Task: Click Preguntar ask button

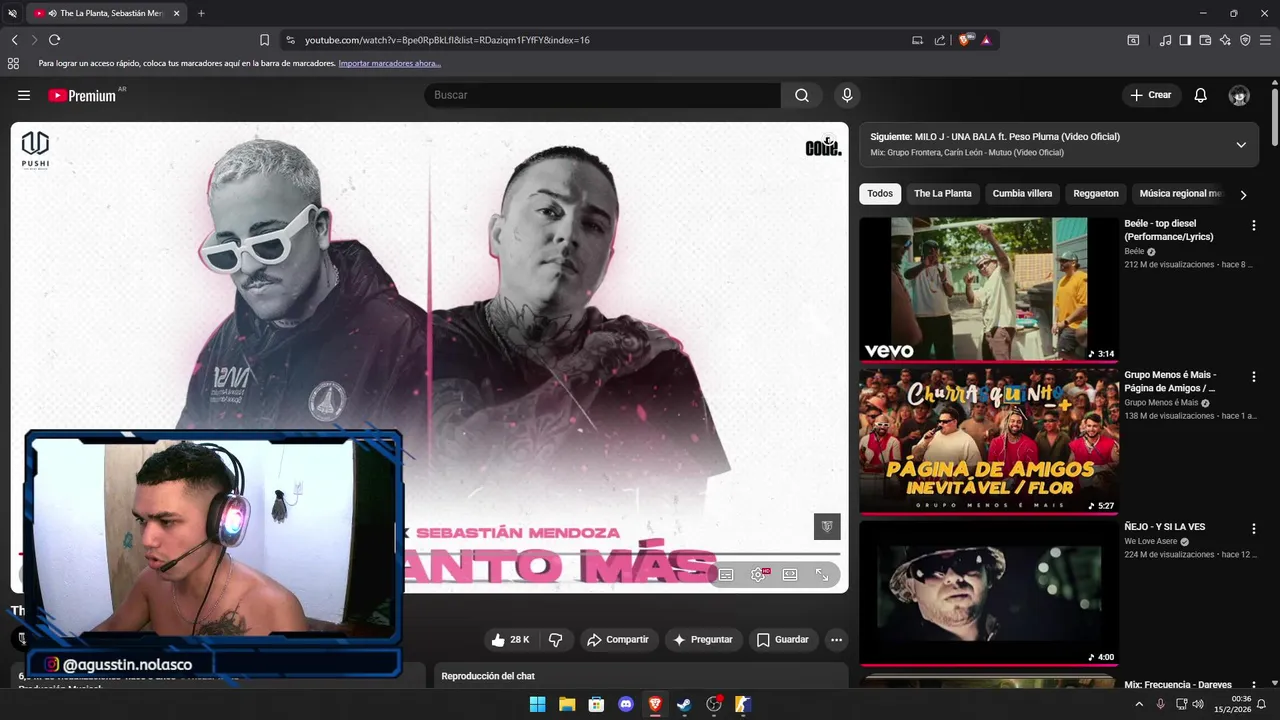Action: pos(703,640)
